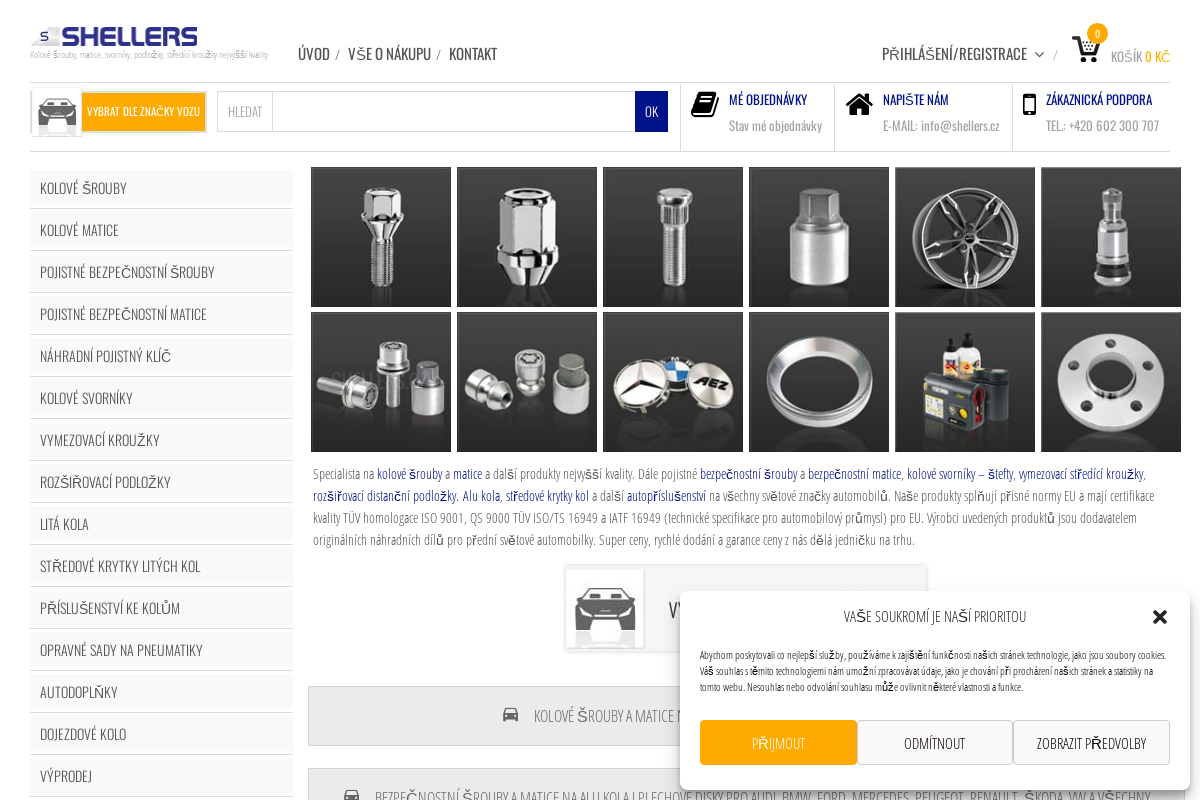Open the Mercedes BMW center caps thumbnail

[x=673, y=382]
